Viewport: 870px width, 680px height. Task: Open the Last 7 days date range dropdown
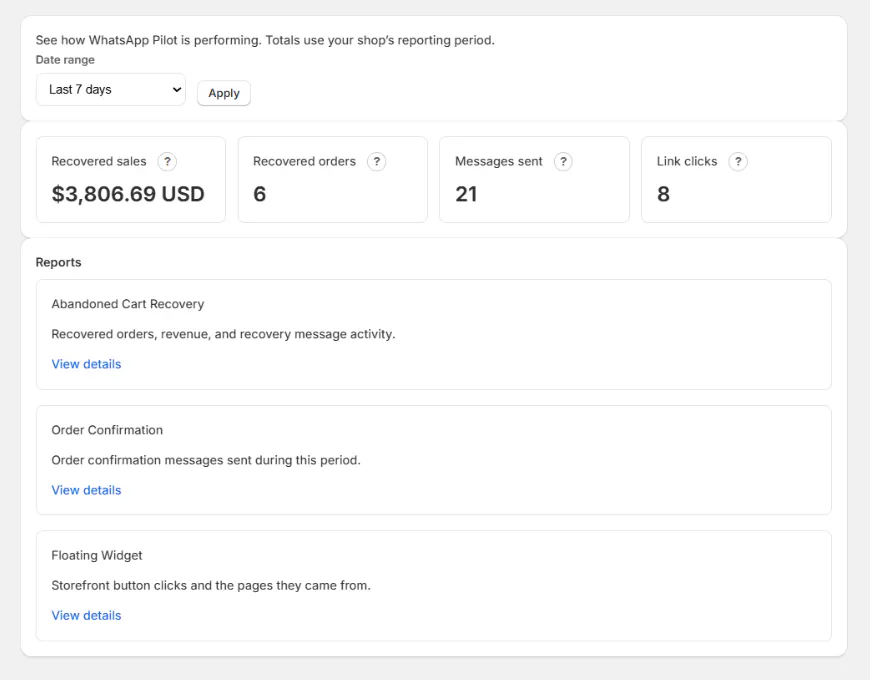(x=111, y=89)
